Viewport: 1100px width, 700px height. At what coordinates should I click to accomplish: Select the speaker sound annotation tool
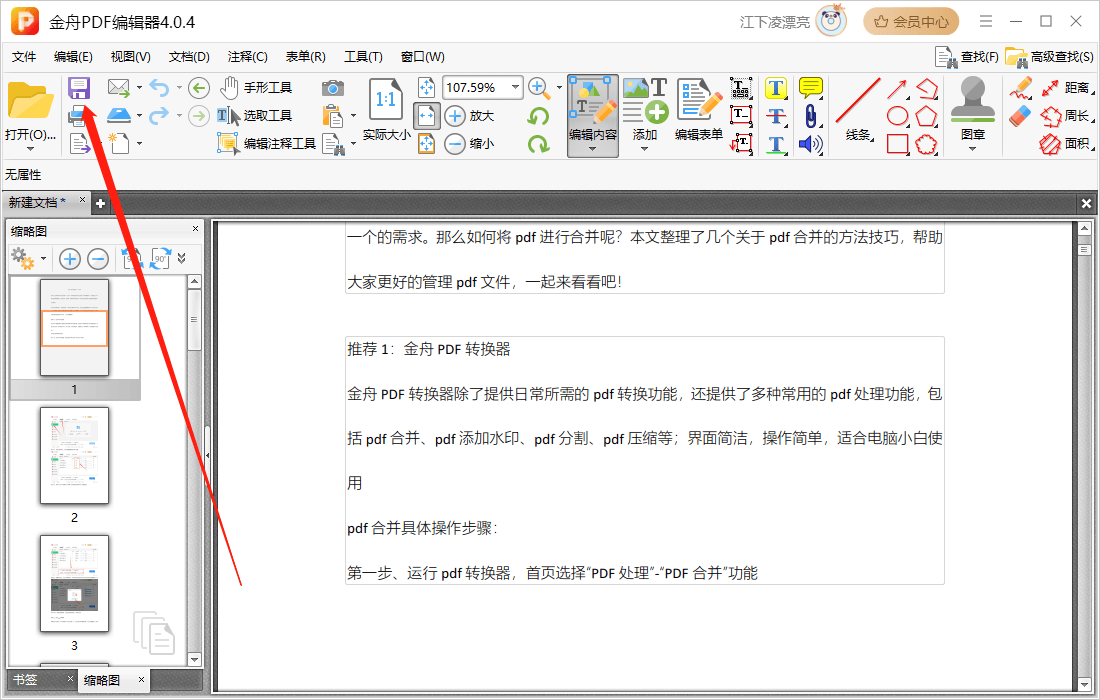pos(810,144)
